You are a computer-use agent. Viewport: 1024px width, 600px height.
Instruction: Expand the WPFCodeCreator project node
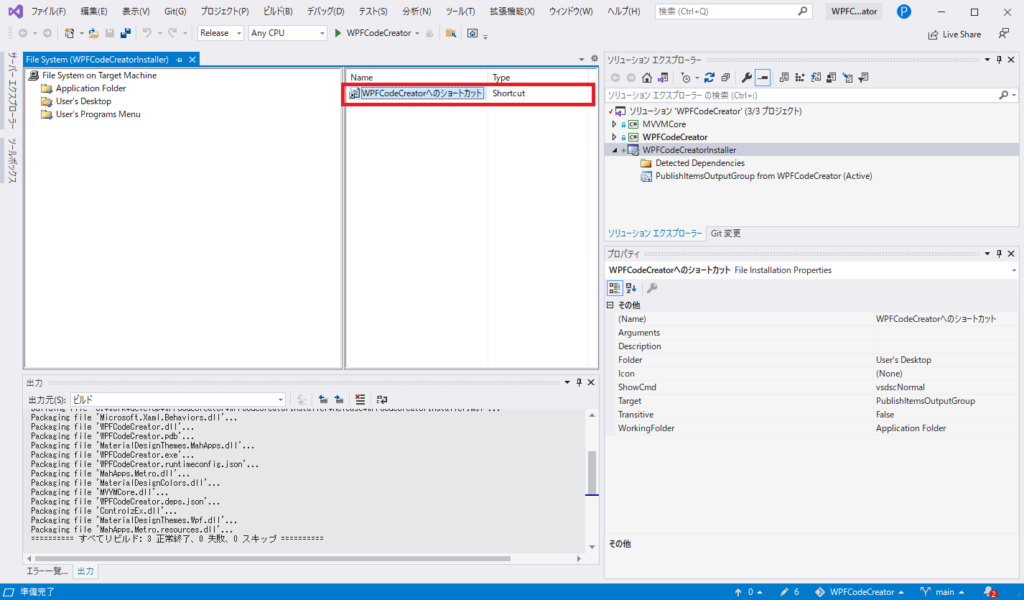[614, 137]
